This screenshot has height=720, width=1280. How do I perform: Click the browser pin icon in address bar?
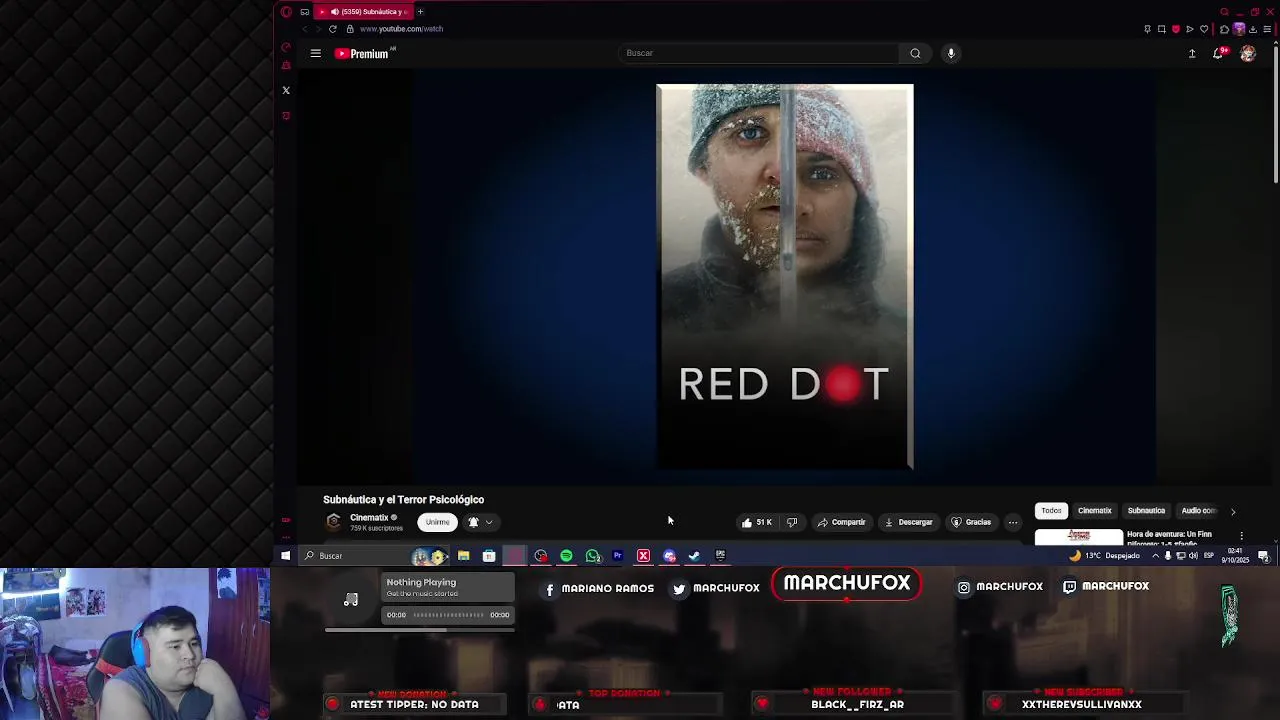pos(1147,29)
